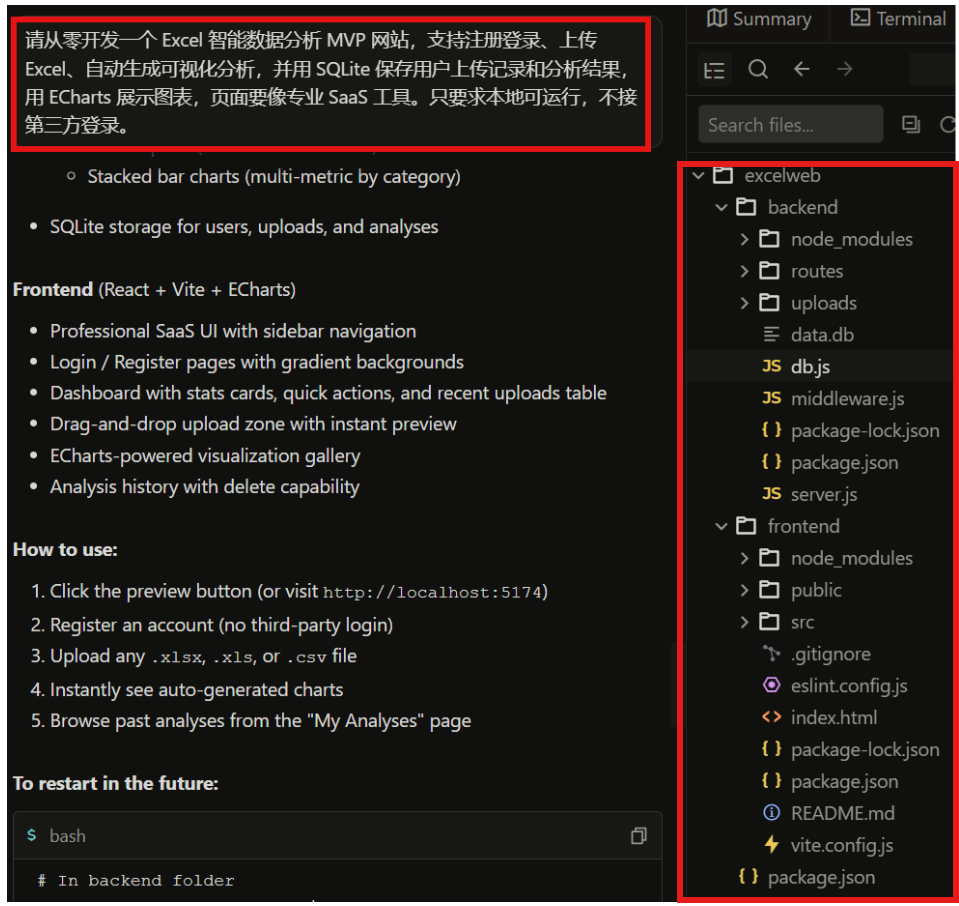Open data.db file
959x906 pixels.
821,335
